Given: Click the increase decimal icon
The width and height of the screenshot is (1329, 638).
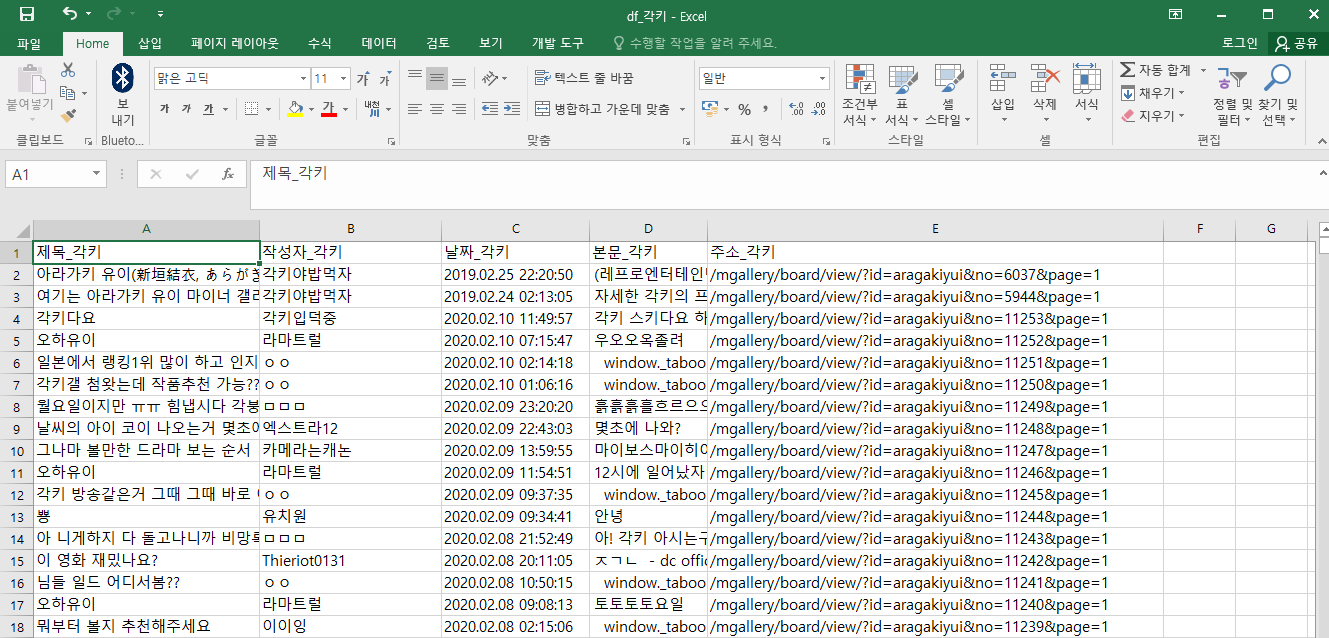Looking at the screenshot, I should point(796,108).
